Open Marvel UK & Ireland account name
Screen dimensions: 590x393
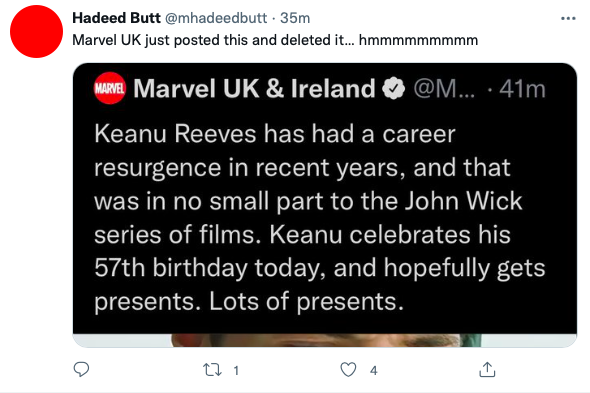pyautogui.click(x=254, y=88)
